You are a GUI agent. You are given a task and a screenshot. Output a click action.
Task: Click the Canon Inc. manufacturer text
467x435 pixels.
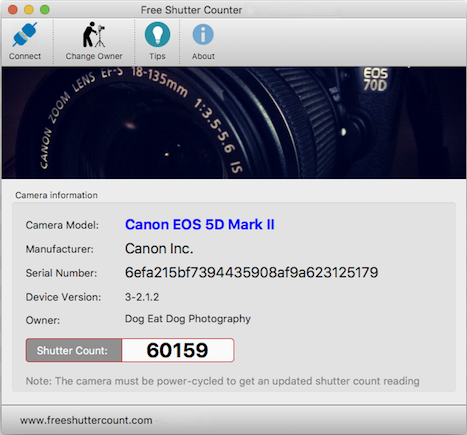pyautogui.click(x=159, y=248)
